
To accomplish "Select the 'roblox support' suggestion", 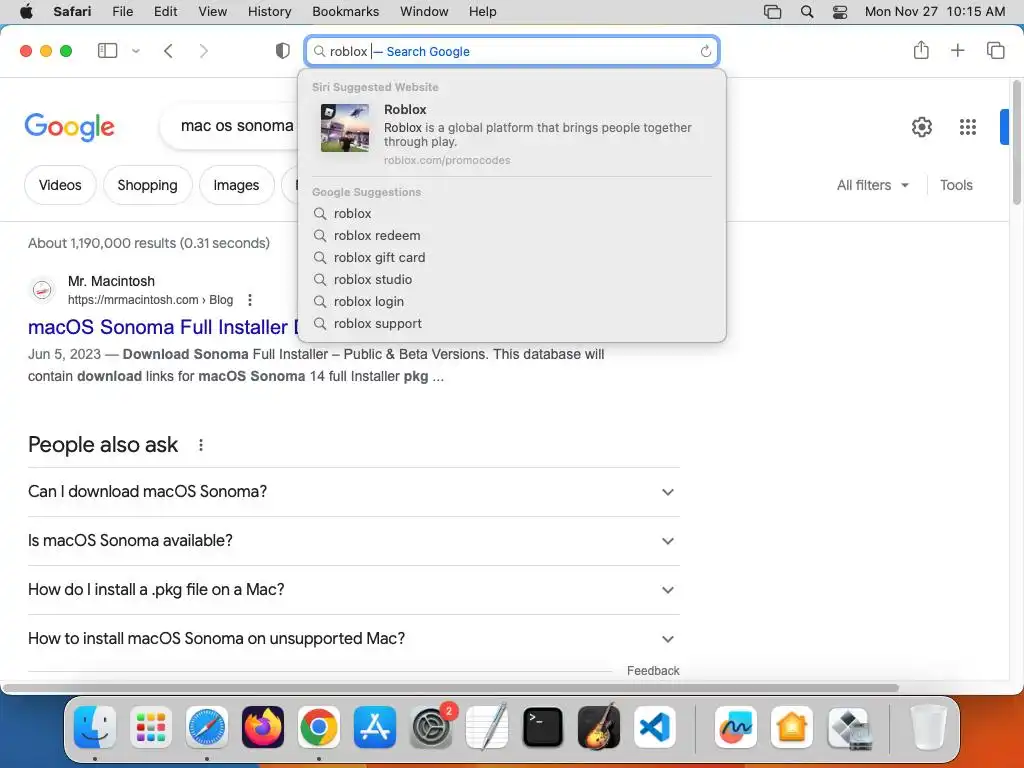I will coord(512,324).
